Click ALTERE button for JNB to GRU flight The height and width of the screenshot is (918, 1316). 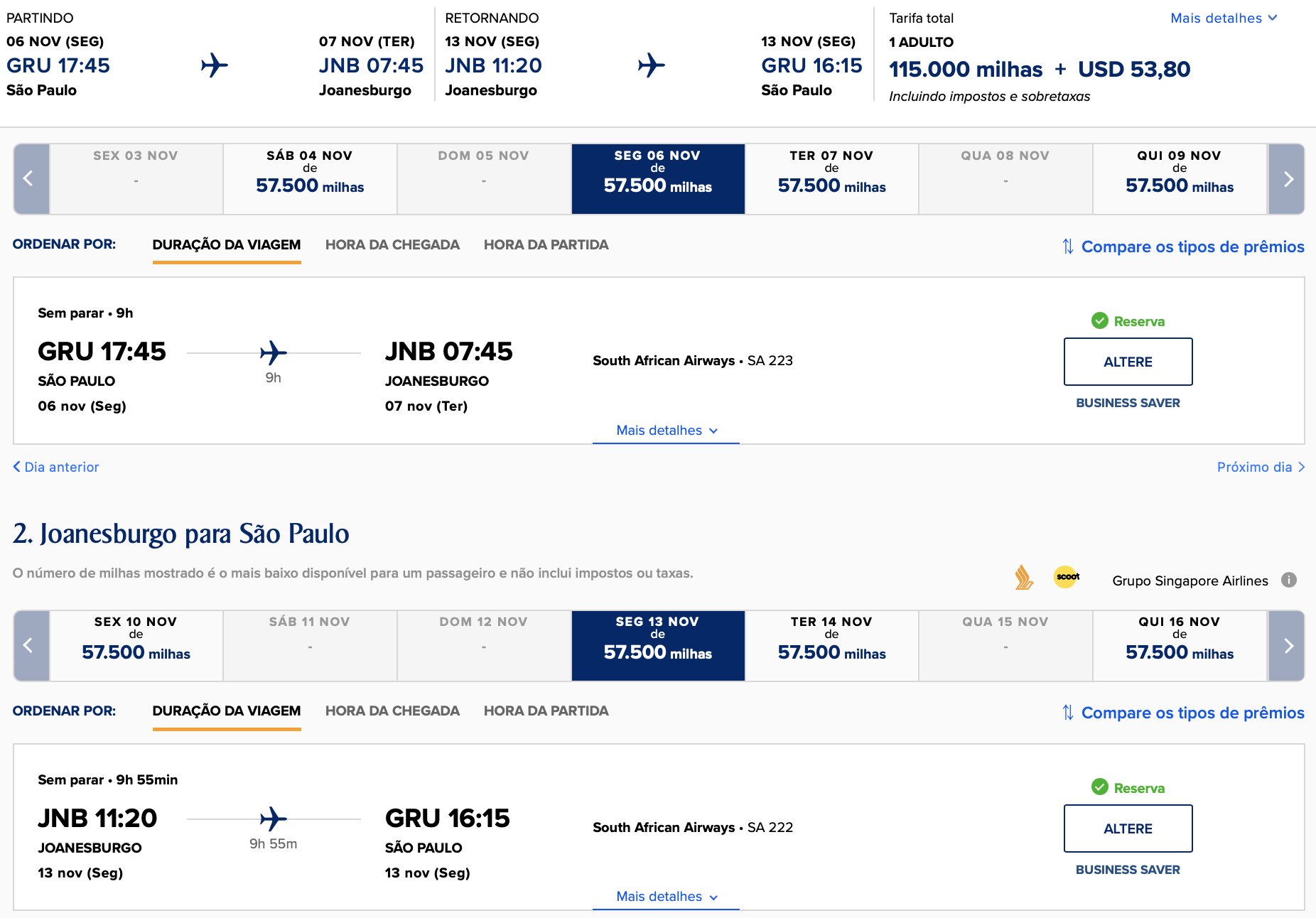[1128, 828]
